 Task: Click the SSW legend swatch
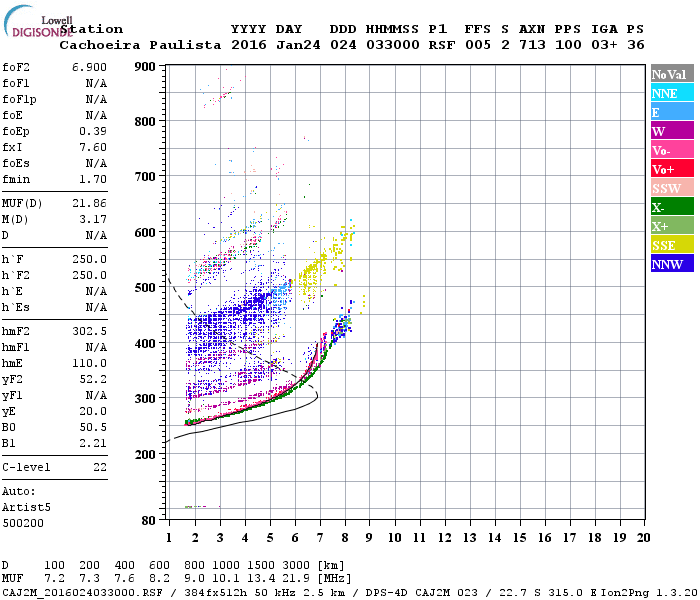pos(672,188)
